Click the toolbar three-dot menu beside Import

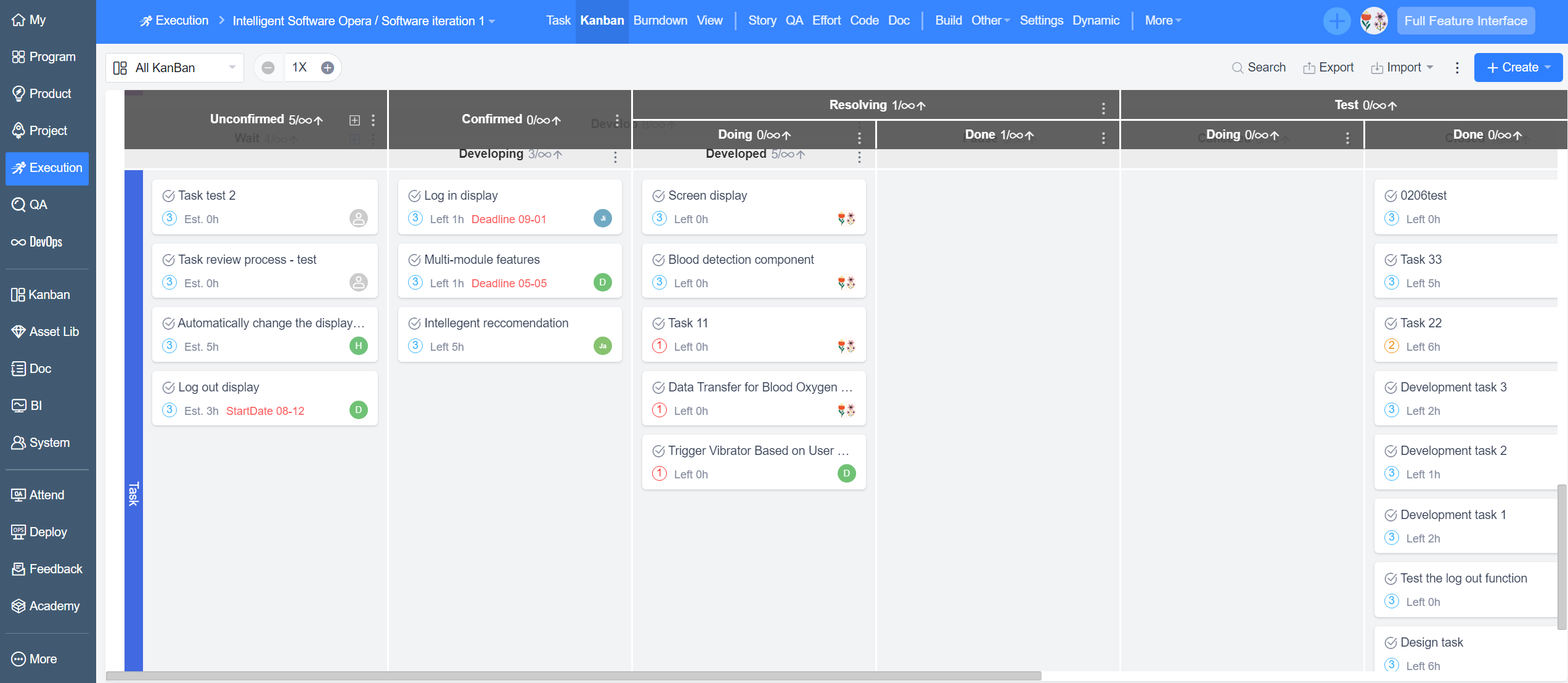point(1457,68)
